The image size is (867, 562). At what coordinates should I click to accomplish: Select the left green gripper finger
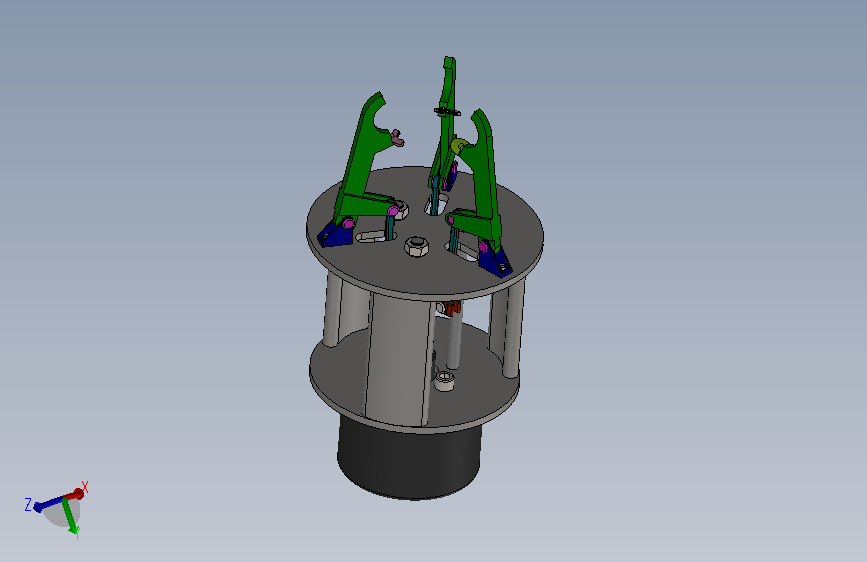361,160
